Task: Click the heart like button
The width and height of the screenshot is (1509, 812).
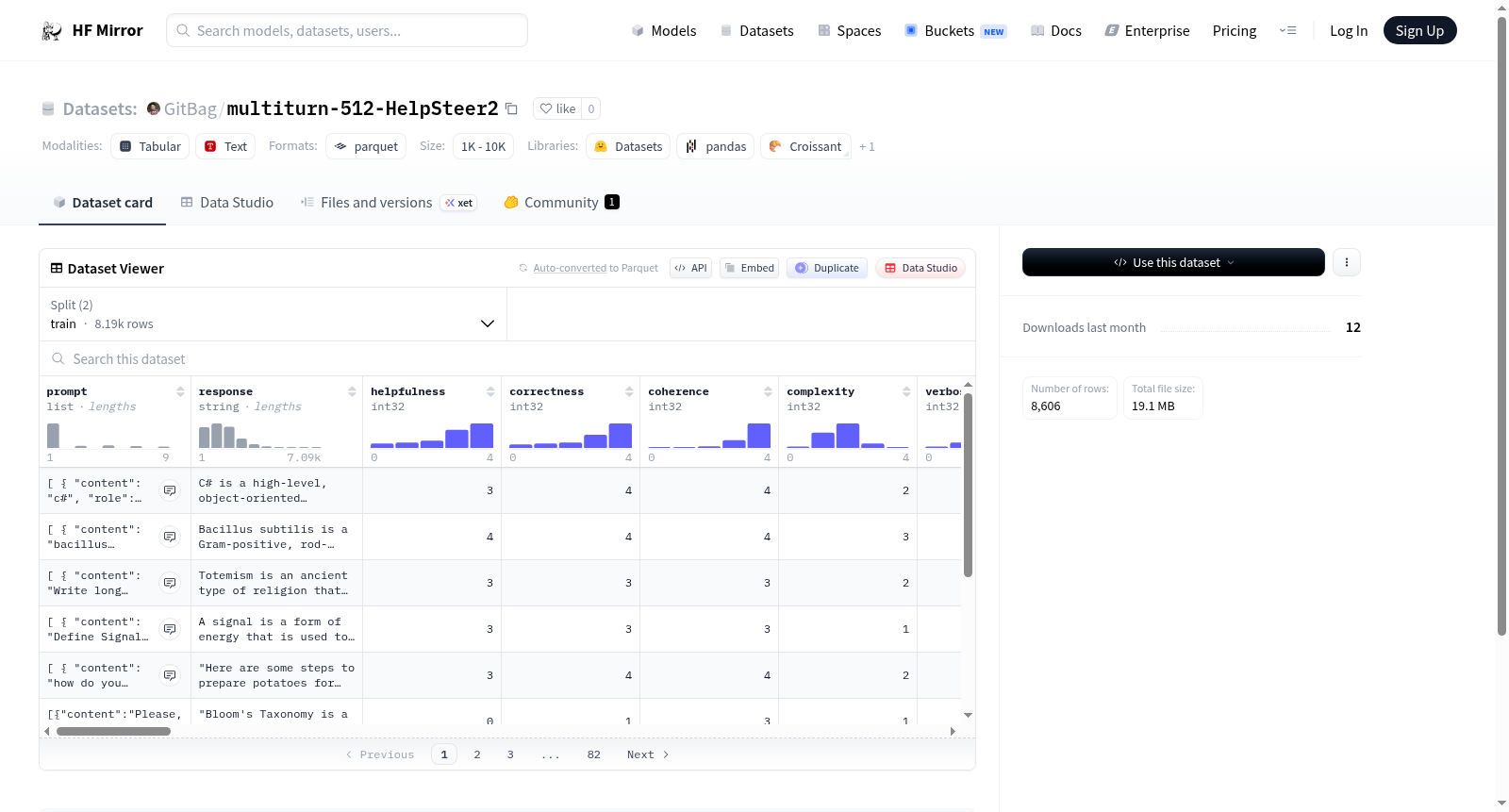Action: click(x=557, y=108)
